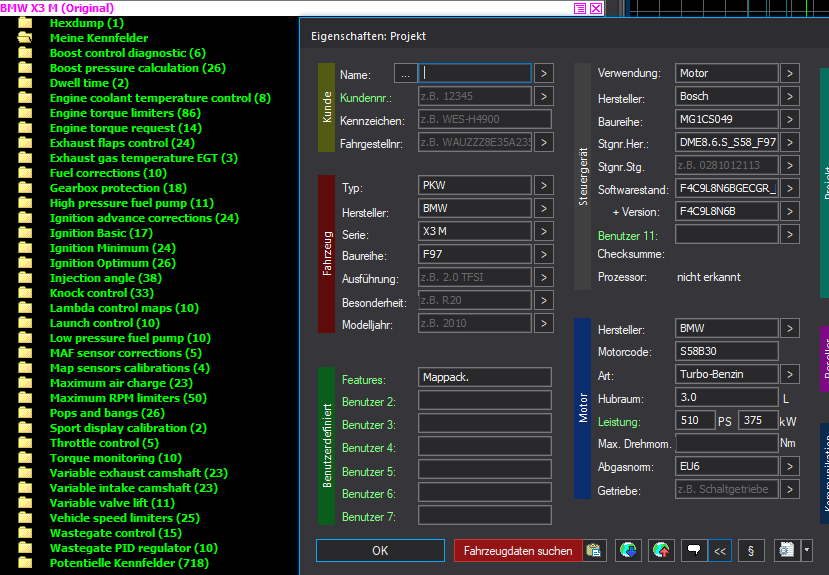
Task: Click into the Motorcode field showing S58B30
Action: tap(726, 351)
